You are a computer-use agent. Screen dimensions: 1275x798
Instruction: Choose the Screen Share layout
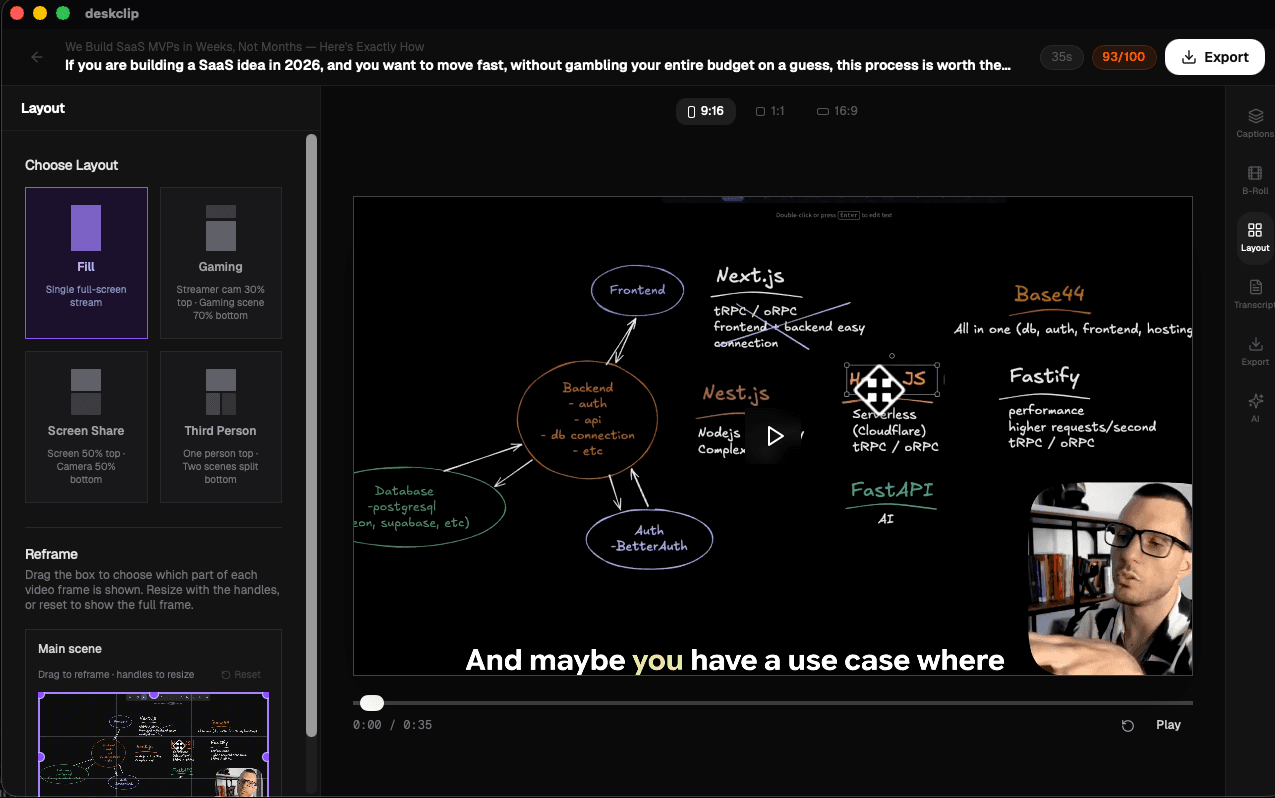pos(86,426)
